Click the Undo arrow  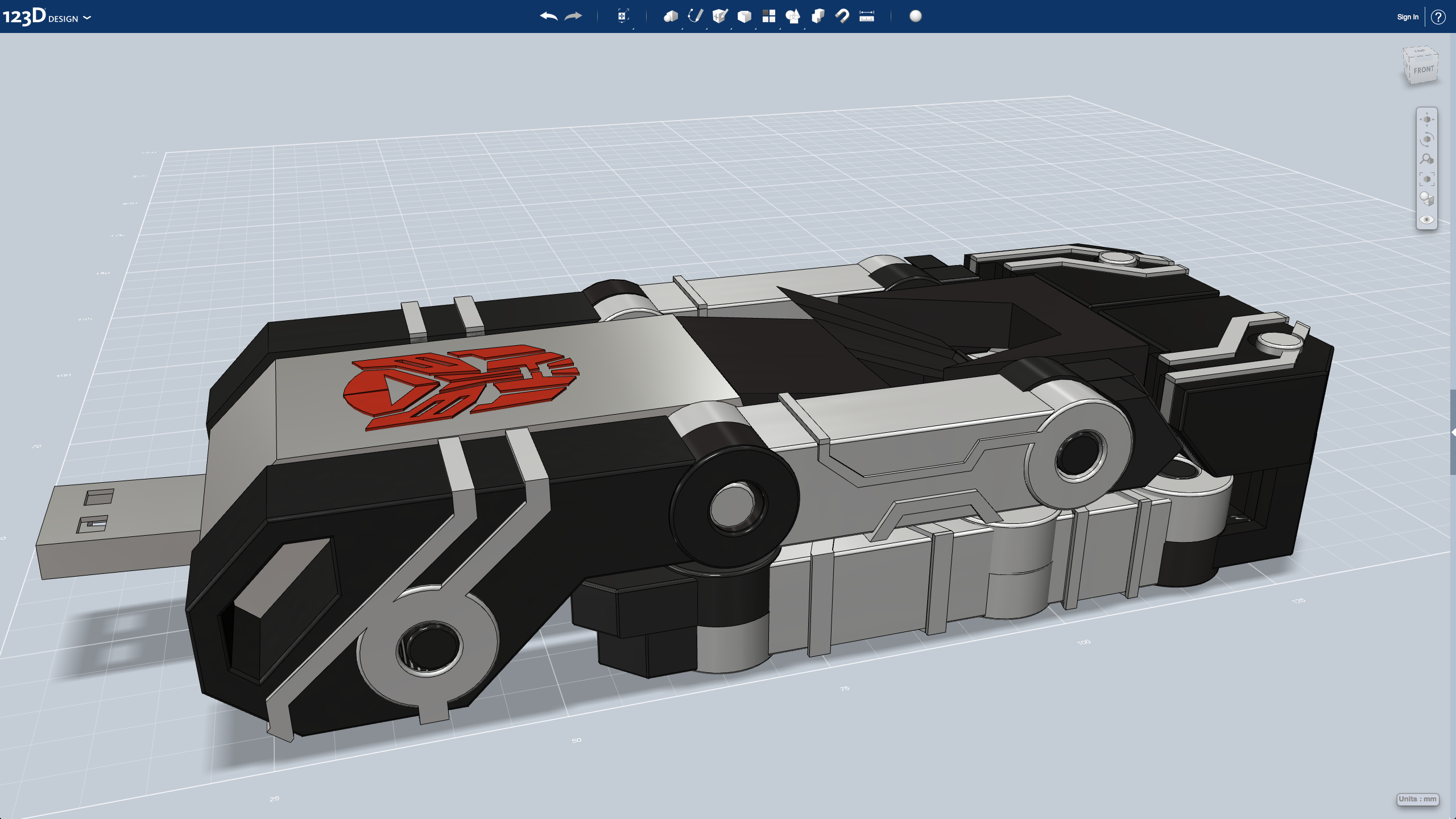click(x=548, y=16)
